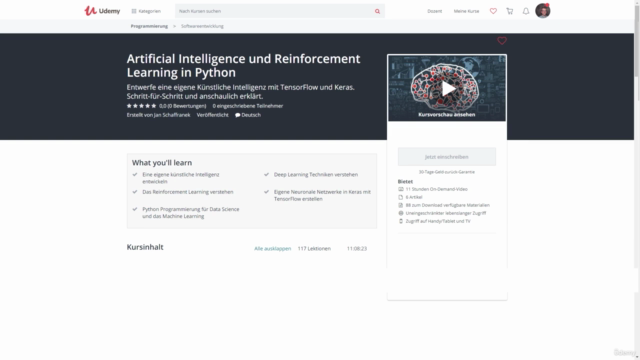Click the search magnifier icon
Viewport: 640px width, 360px height.
click(378, 11)
